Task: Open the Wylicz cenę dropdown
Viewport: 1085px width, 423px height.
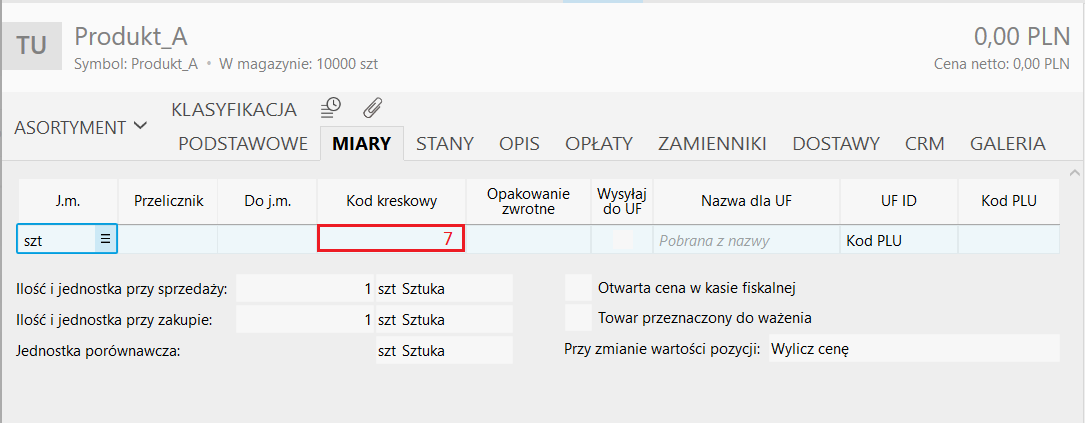Action: coord(912,349)
